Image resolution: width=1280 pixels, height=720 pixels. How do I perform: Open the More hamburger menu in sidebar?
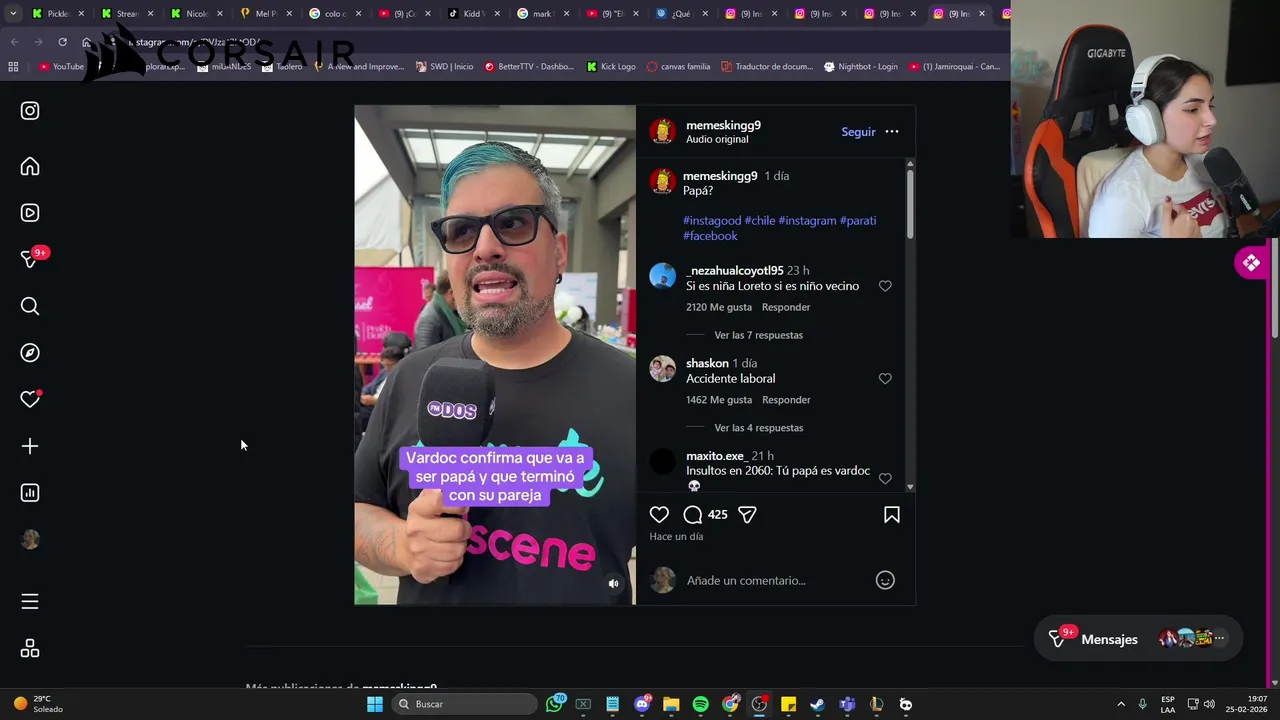pos(30,601)
